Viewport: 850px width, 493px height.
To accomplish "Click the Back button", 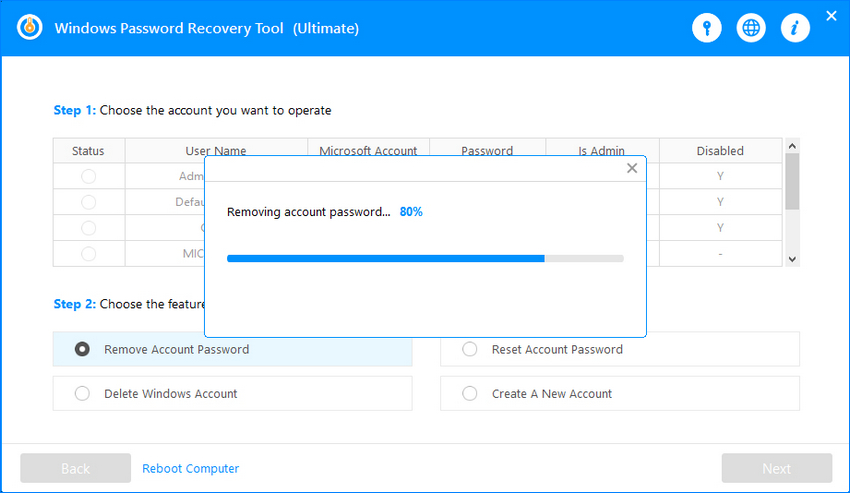I will click(75, 468).
